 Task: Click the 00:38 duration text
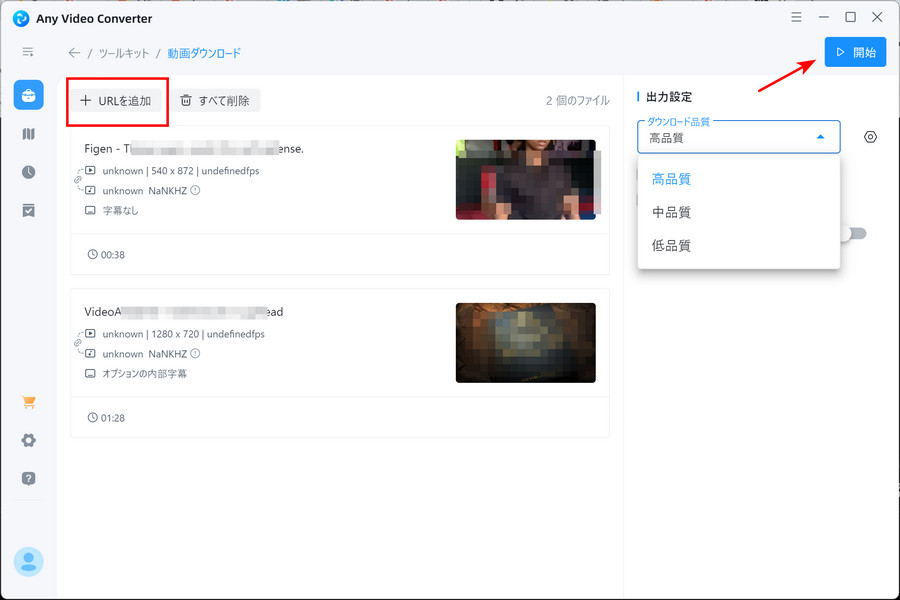point(112,255)
